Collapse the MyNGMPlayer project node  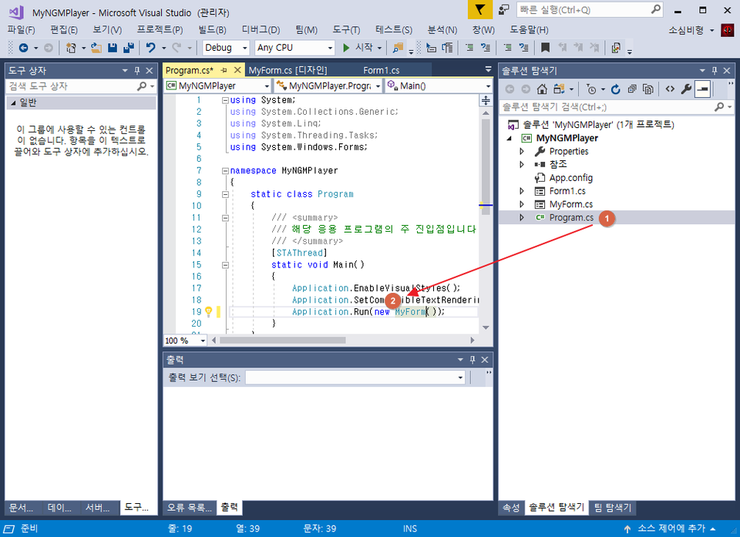coord(510,138)
